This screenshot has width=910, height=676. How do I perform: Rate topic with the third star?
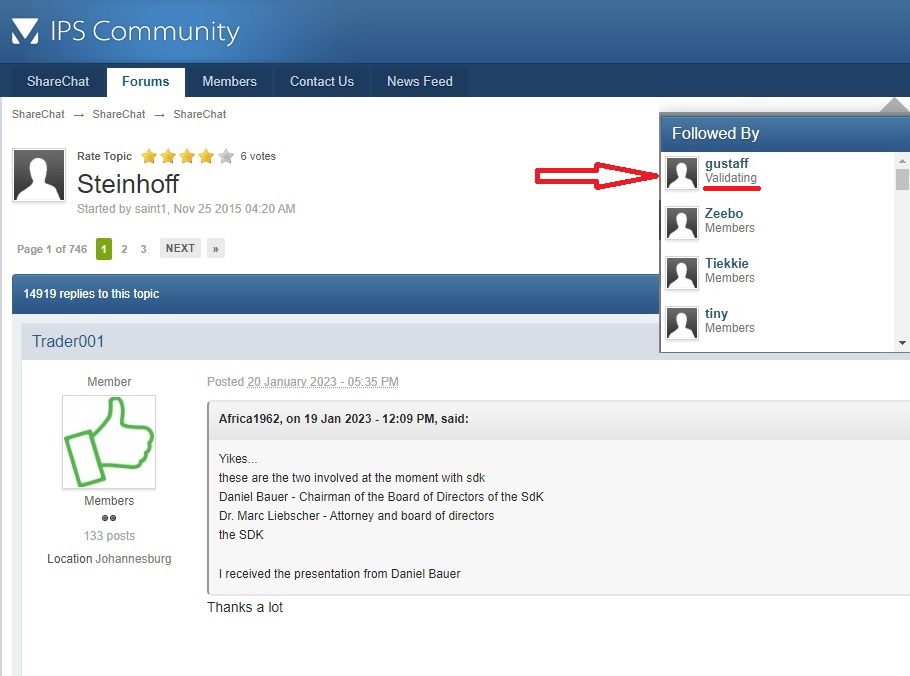(x=187, y=156)
